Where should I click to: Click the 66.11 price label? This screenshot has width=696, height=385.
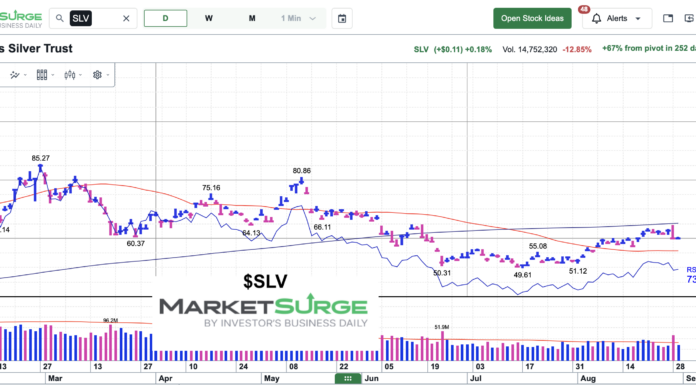(x=322, y=227)
